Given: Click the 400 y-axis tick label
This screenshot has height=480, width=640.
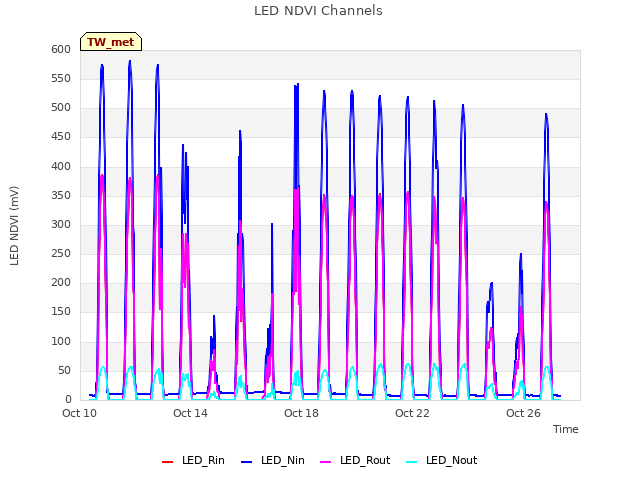Looking at the screenshot, I should click(x=61, y=167).
